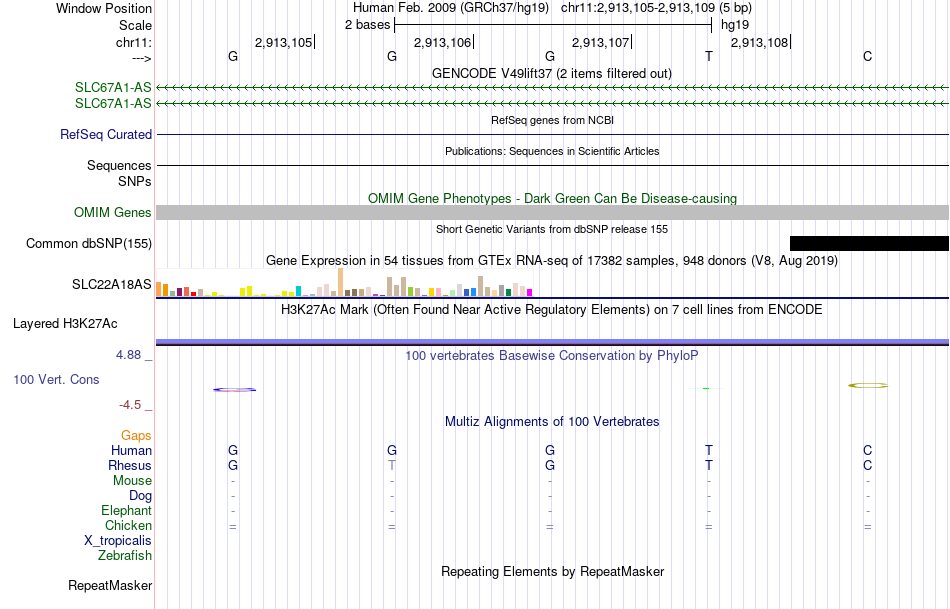Screen dimensions: 950x609
Task: Select the X_tropicalis alignment row label
Action: (118, 541)
